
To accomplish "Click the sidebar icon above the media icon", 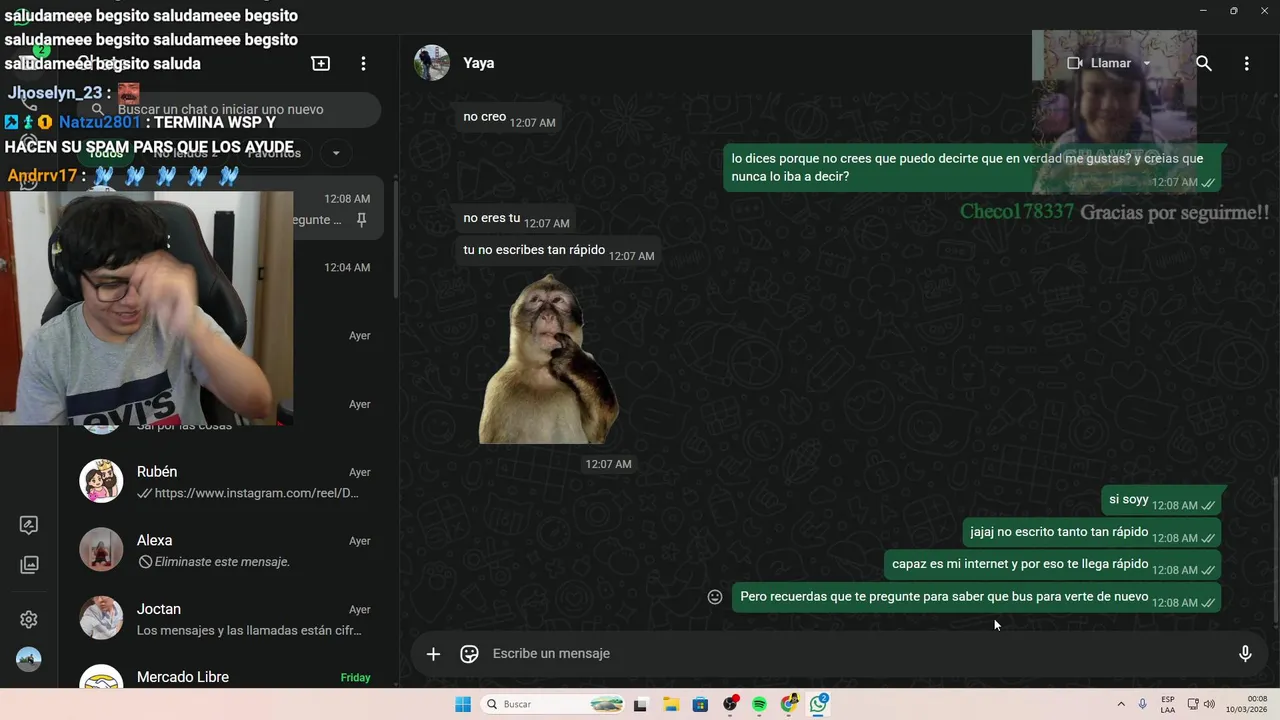I will pyautogui.click(x=29, y=525).
